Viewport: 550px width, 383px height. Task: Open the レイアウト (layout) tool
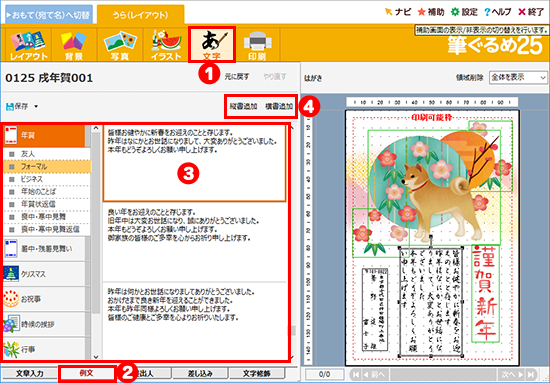29,45
